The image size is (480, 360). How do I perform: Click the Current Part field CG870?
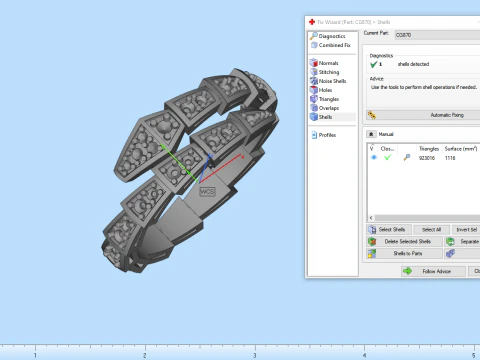pos(437,35)
